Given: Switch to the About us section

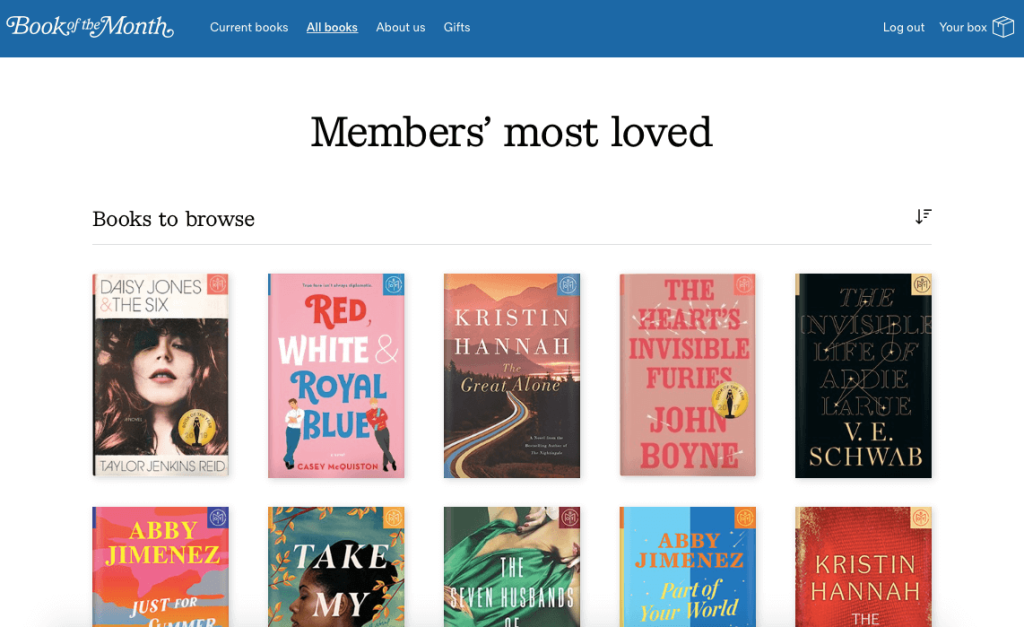Looking at the screenshot, I should [400, 27].
